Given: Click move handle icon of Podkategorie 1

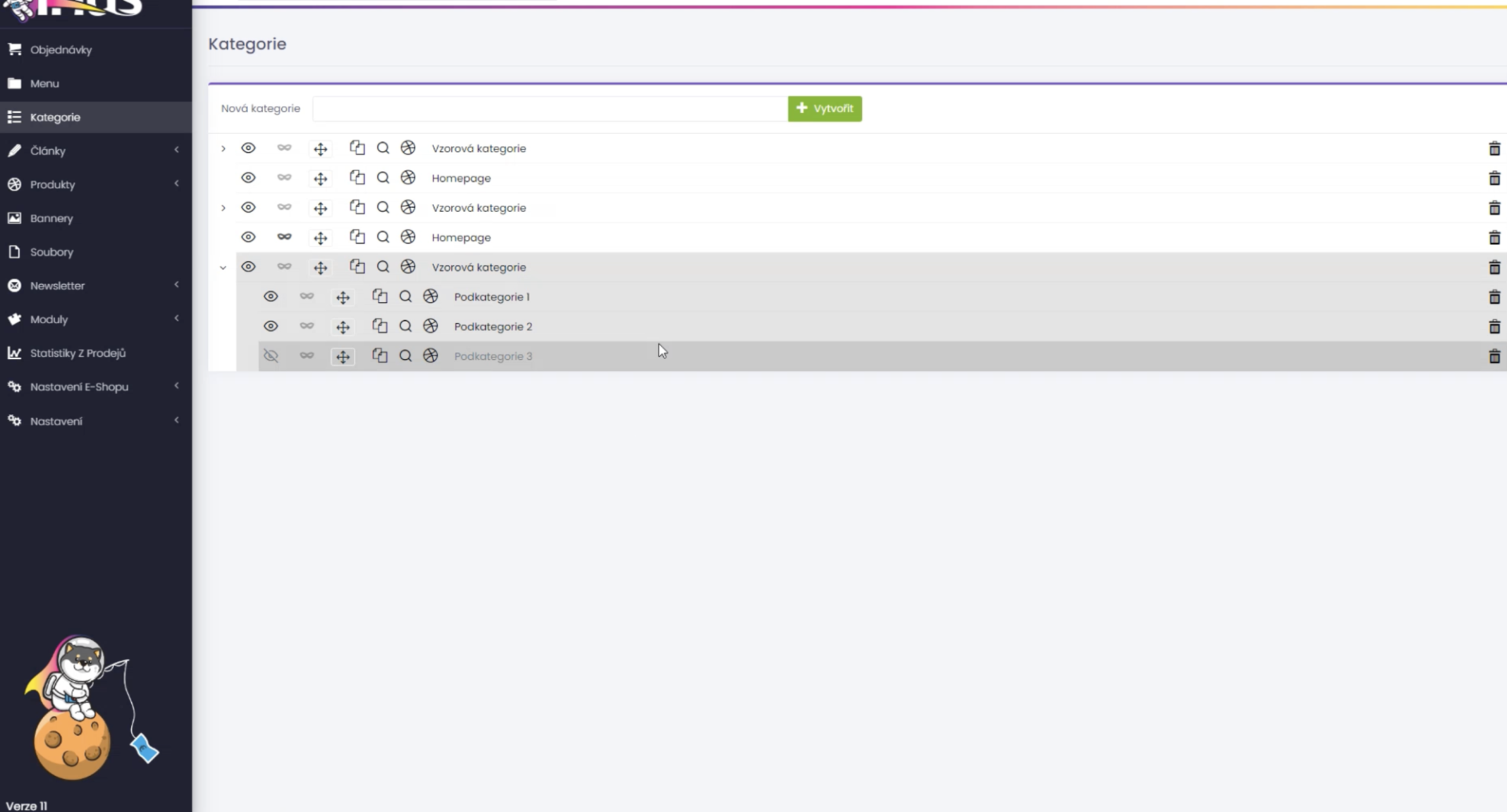Looking at the screenshot, I should pyautogui.click(x=343, y=297).
